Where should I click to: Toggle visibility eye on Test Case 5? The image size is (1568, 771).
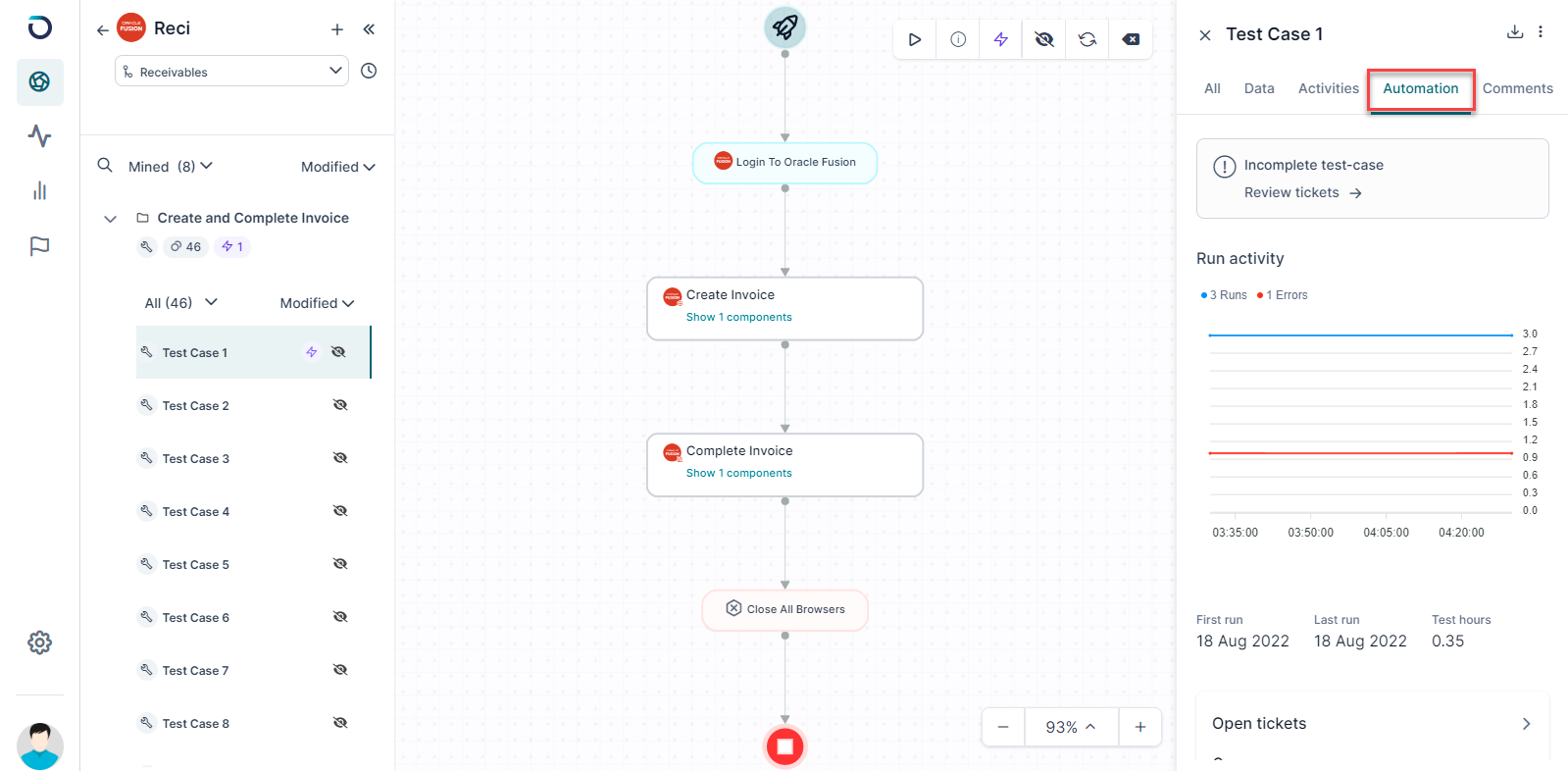[340, 564]
